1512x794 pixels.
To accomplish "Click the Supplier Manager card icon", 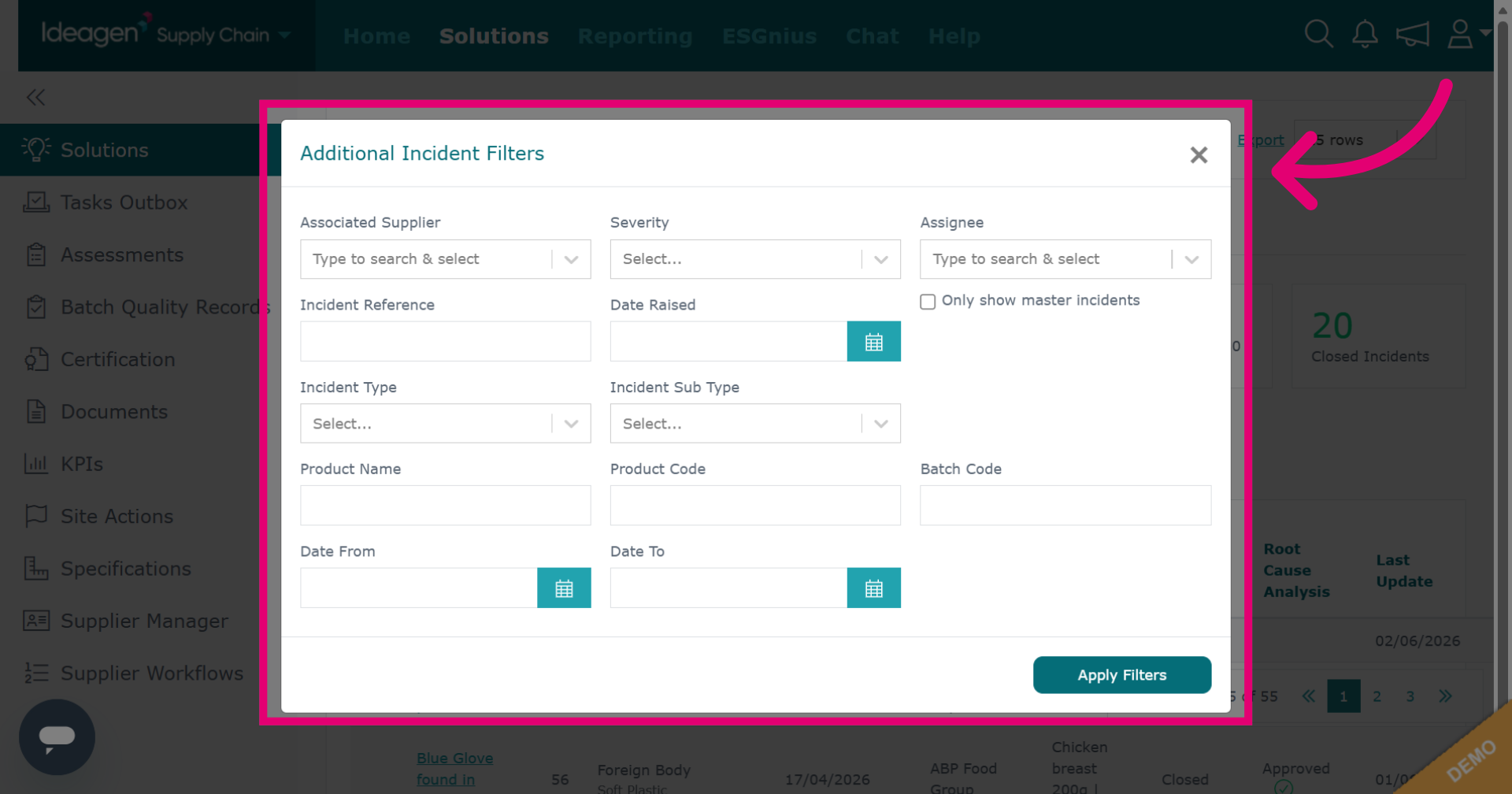I will point(36,621).
